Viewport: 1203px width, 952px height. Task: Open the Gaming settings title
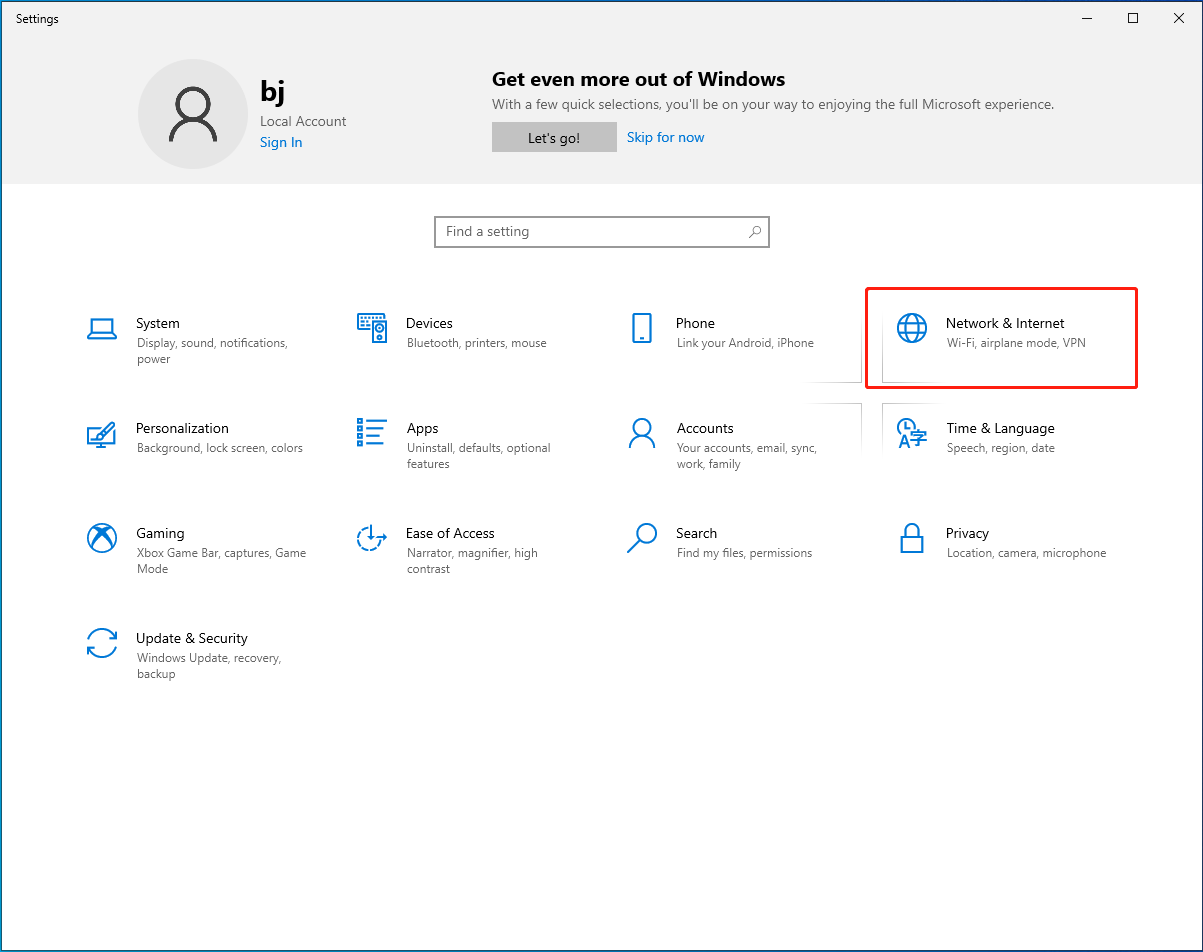point(161,534)
